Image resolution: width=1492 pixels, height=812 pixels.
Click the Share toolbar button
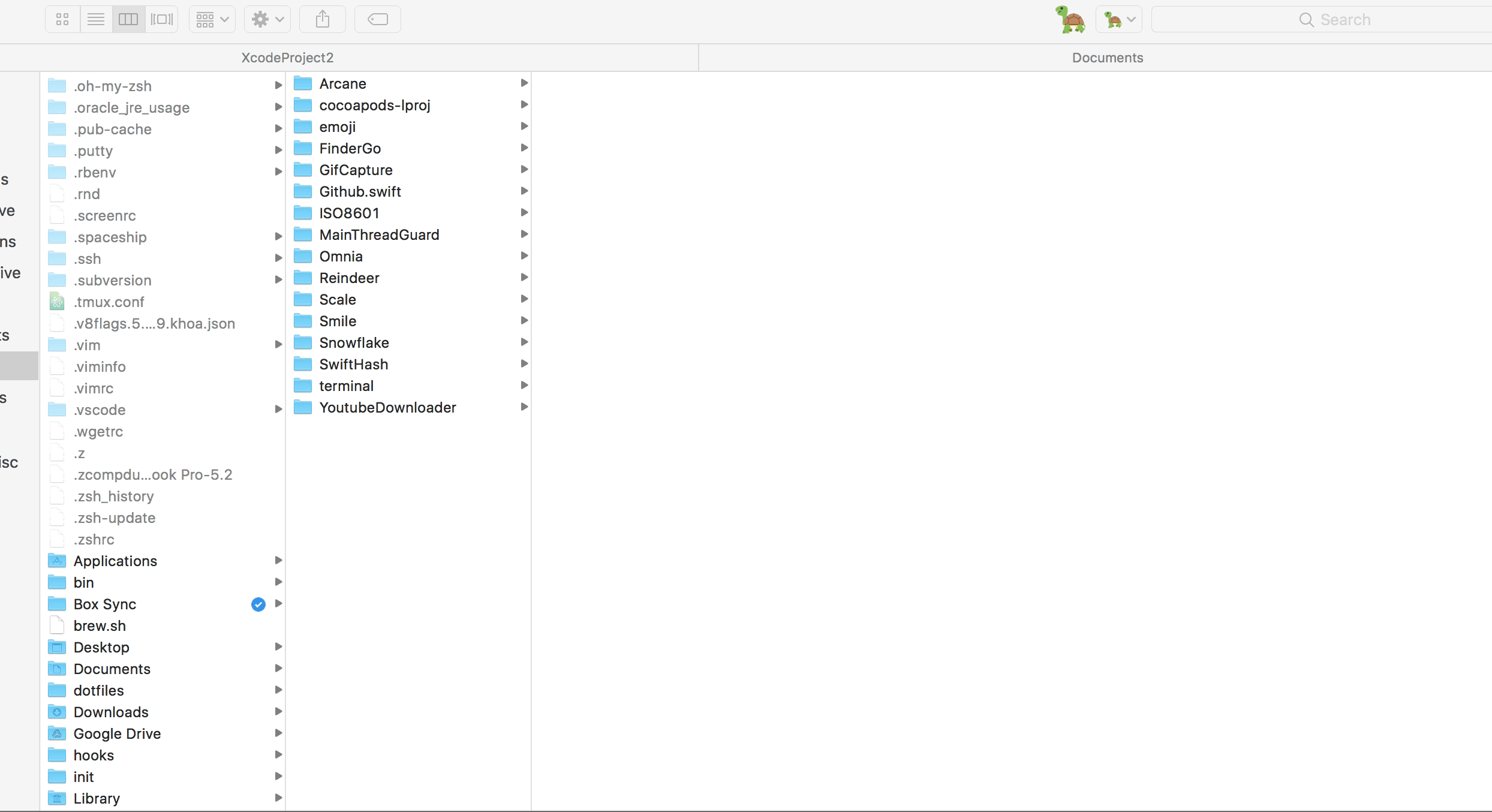(323, 20)
